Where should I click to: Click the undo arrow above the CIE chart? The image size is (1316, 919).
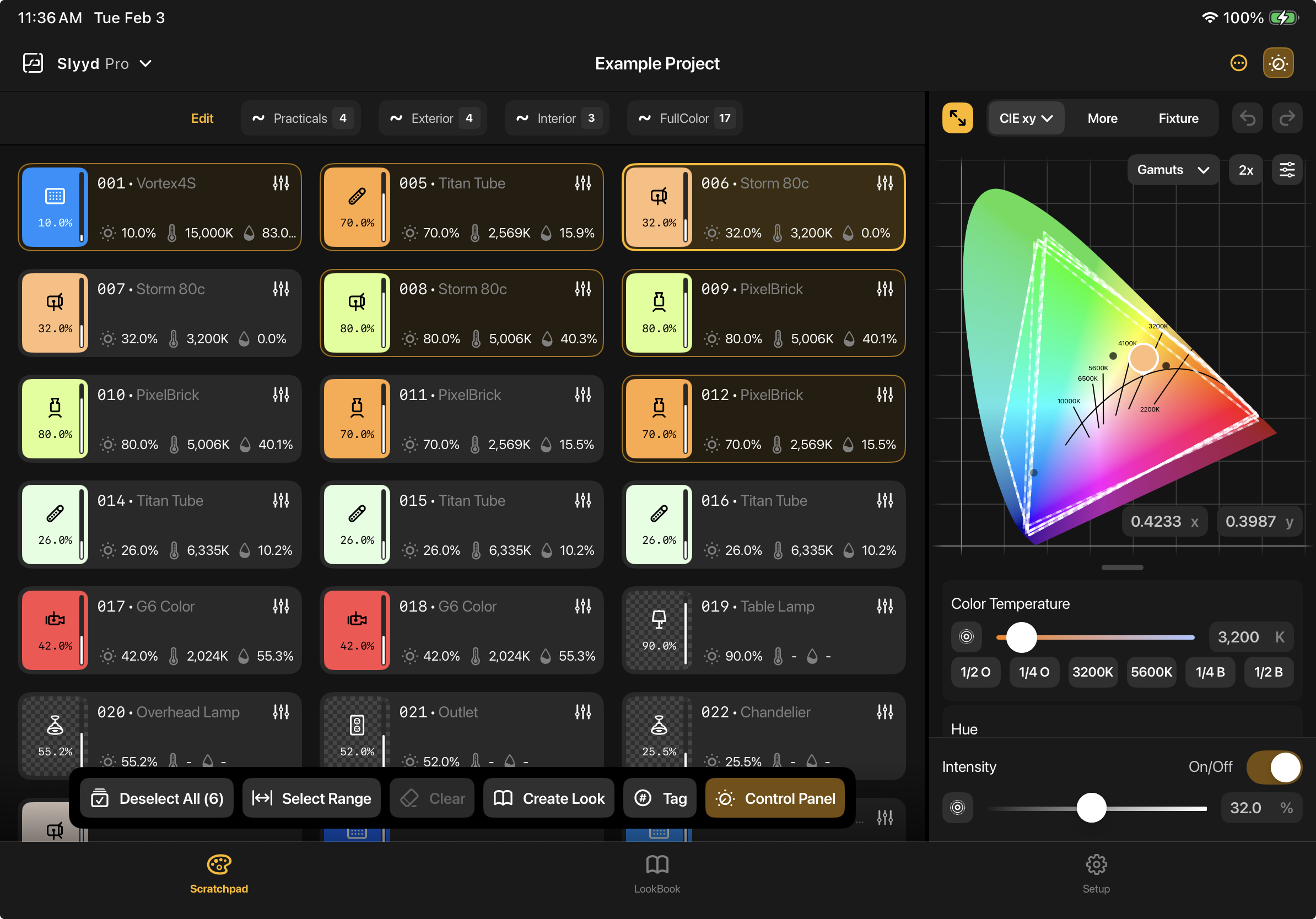click(1248, 118)
